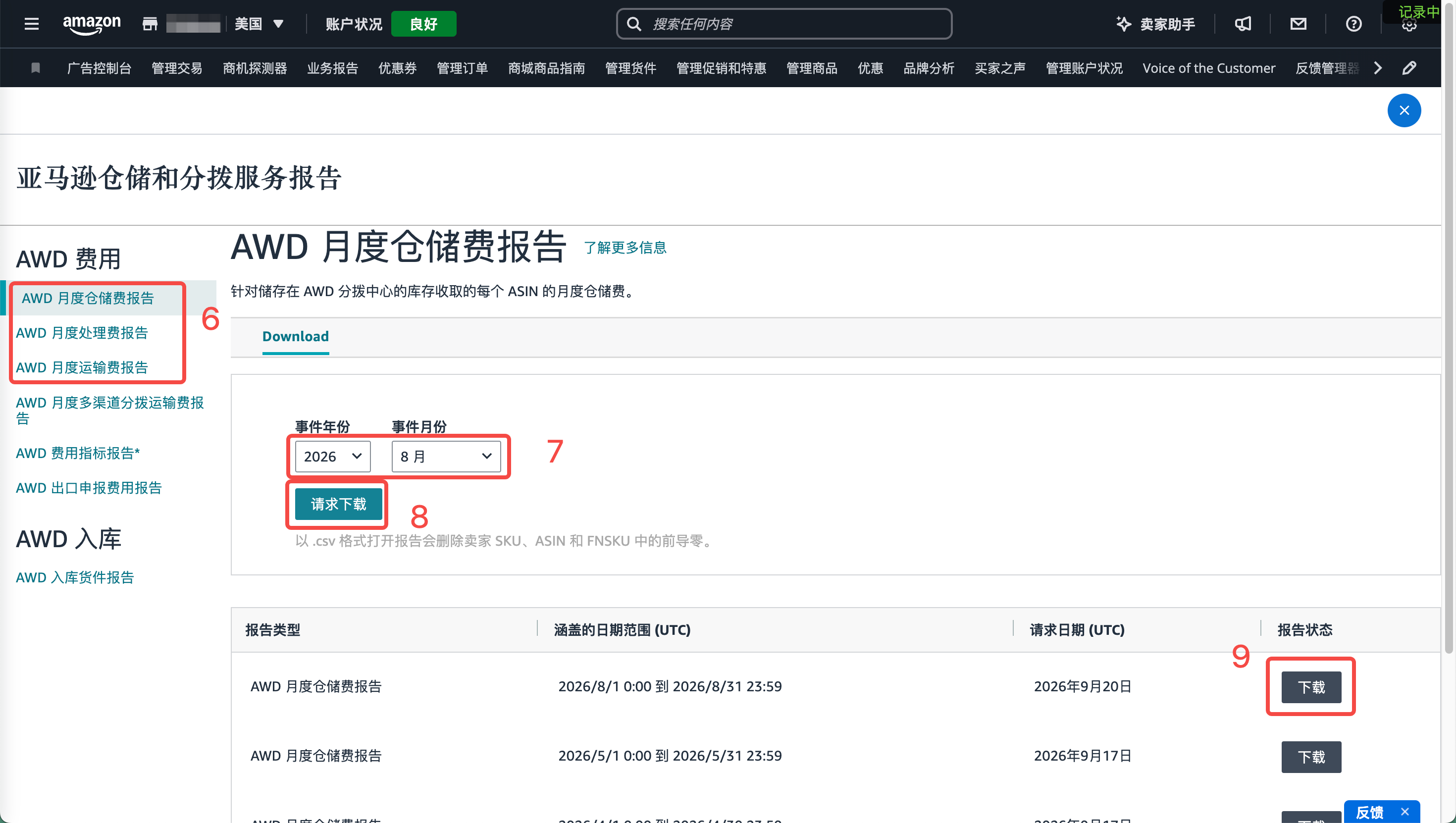This screenshot has height=823, width=1456.
Task: Open 管理促销和特惠 menu item
Action: point(721,68)
